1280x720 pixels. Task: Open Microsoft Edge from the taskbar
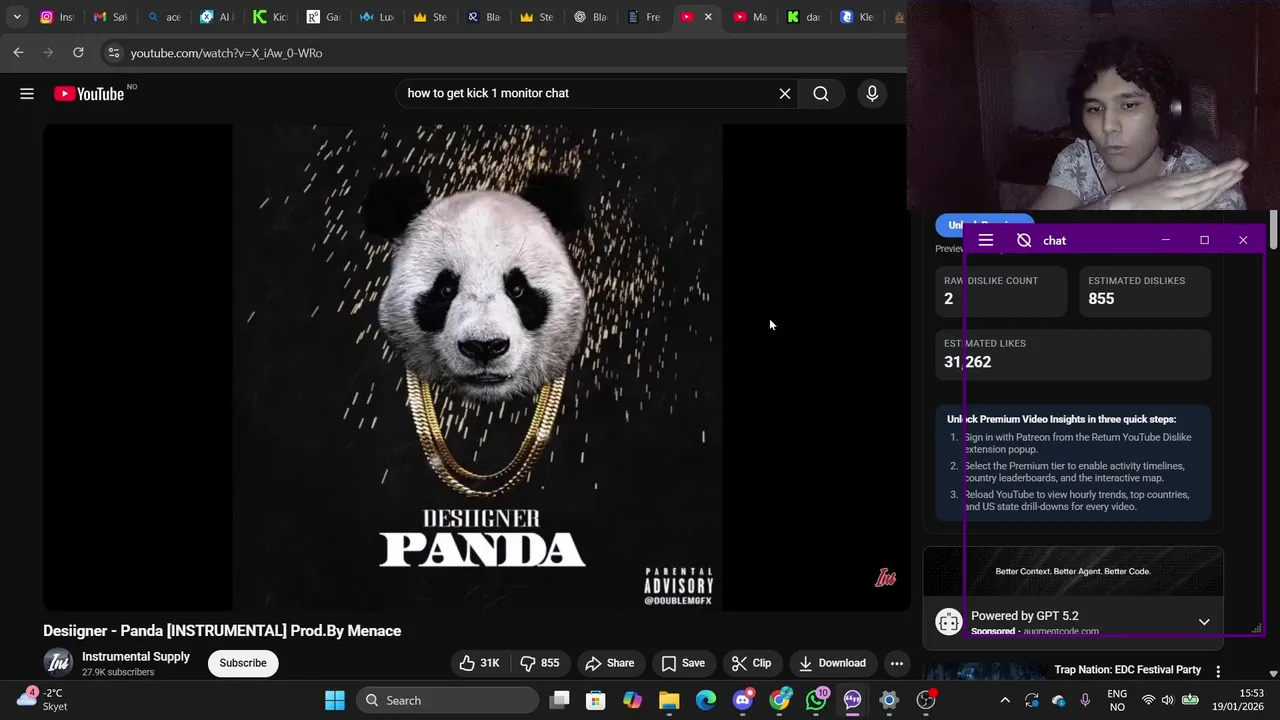[x=706, y=700]
